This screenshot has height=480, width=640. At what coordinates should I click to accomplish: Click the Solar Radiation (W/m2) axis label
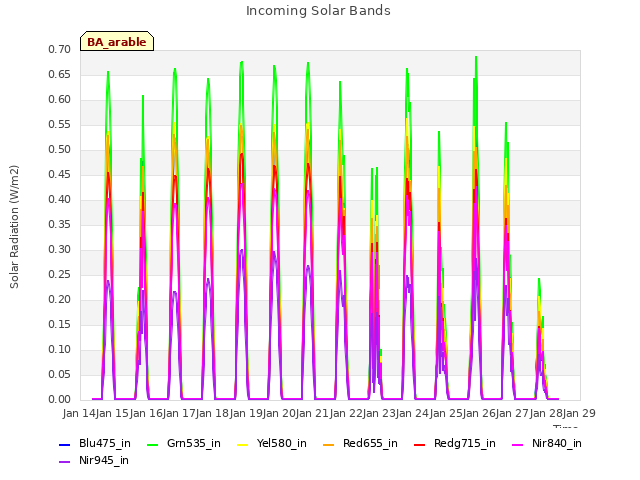pos(14,227)
